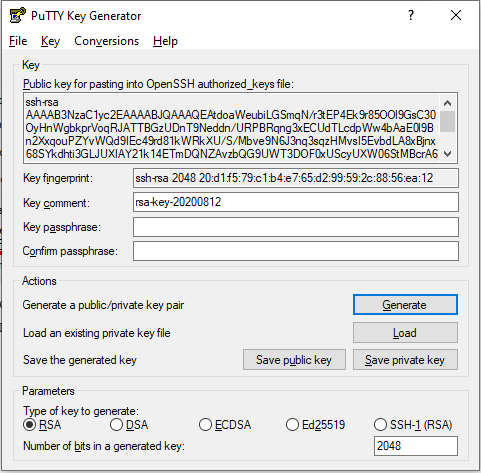This screenshot has height=473, width=481.
Task: Open the File menu
Action: (18, 41)
